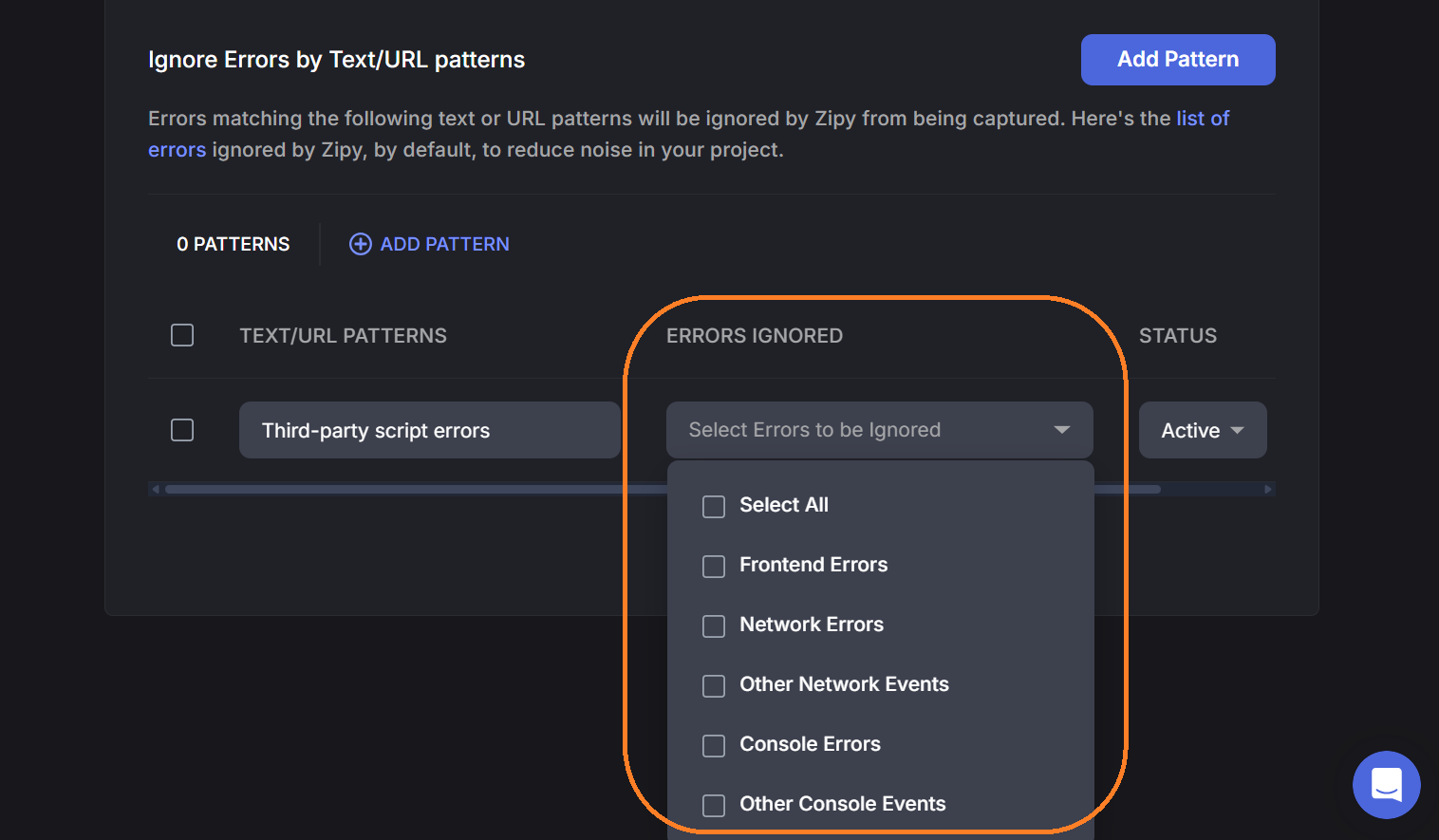This screenshot has height=840, width=1439.
Task: Toggle the header select-all patterns checkbox
Action: 182,335
